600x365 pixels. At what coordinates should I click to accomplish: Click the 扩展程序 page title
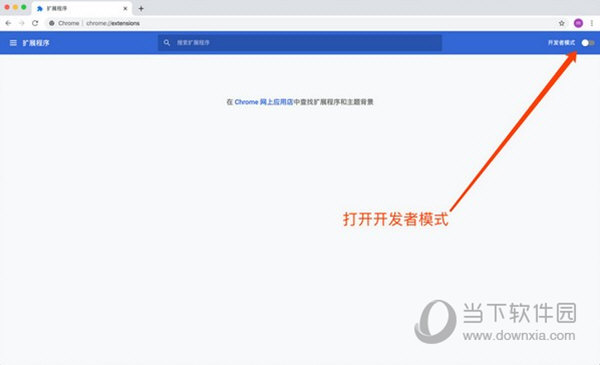pyautogui.click(x=36, y=43)
